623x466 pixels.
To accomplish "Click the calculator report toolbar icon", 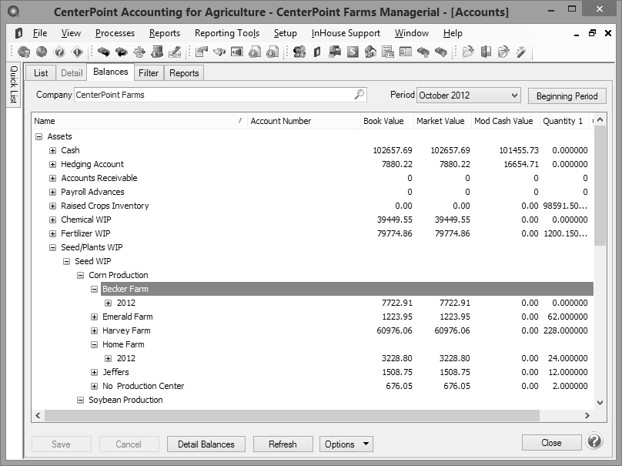I will [388, 52].
